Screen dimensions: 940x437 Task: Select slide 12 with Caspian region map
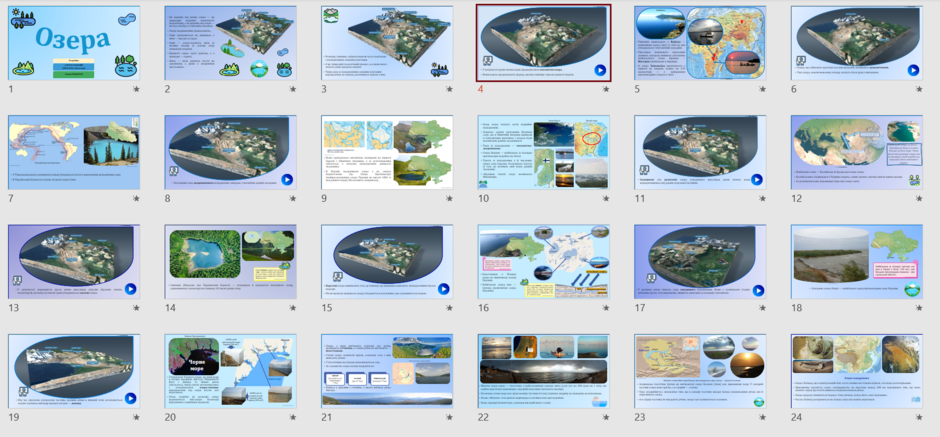tap(857, 152)
